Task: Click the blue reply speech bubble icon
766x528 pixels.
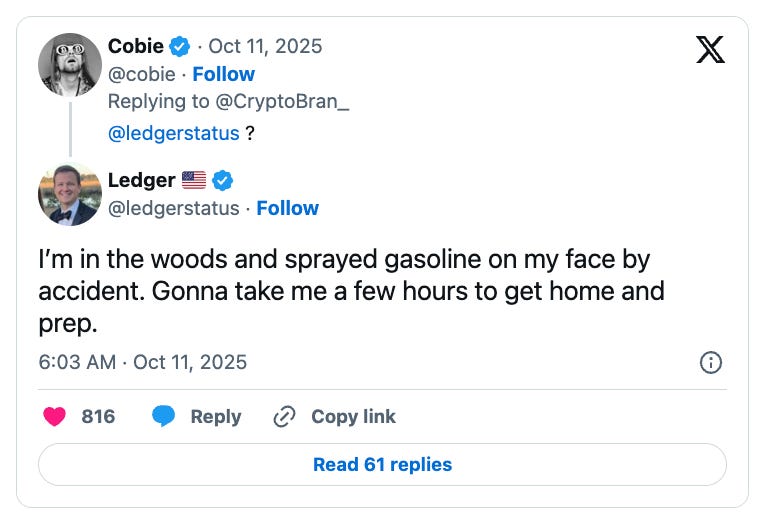Action: tap(164, 417)
